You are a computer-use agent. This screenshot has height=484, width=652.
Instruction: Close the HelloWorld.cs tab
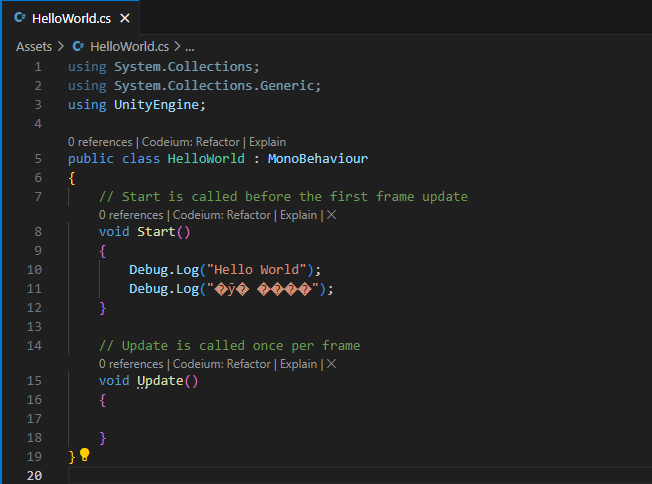pos(125,18)
